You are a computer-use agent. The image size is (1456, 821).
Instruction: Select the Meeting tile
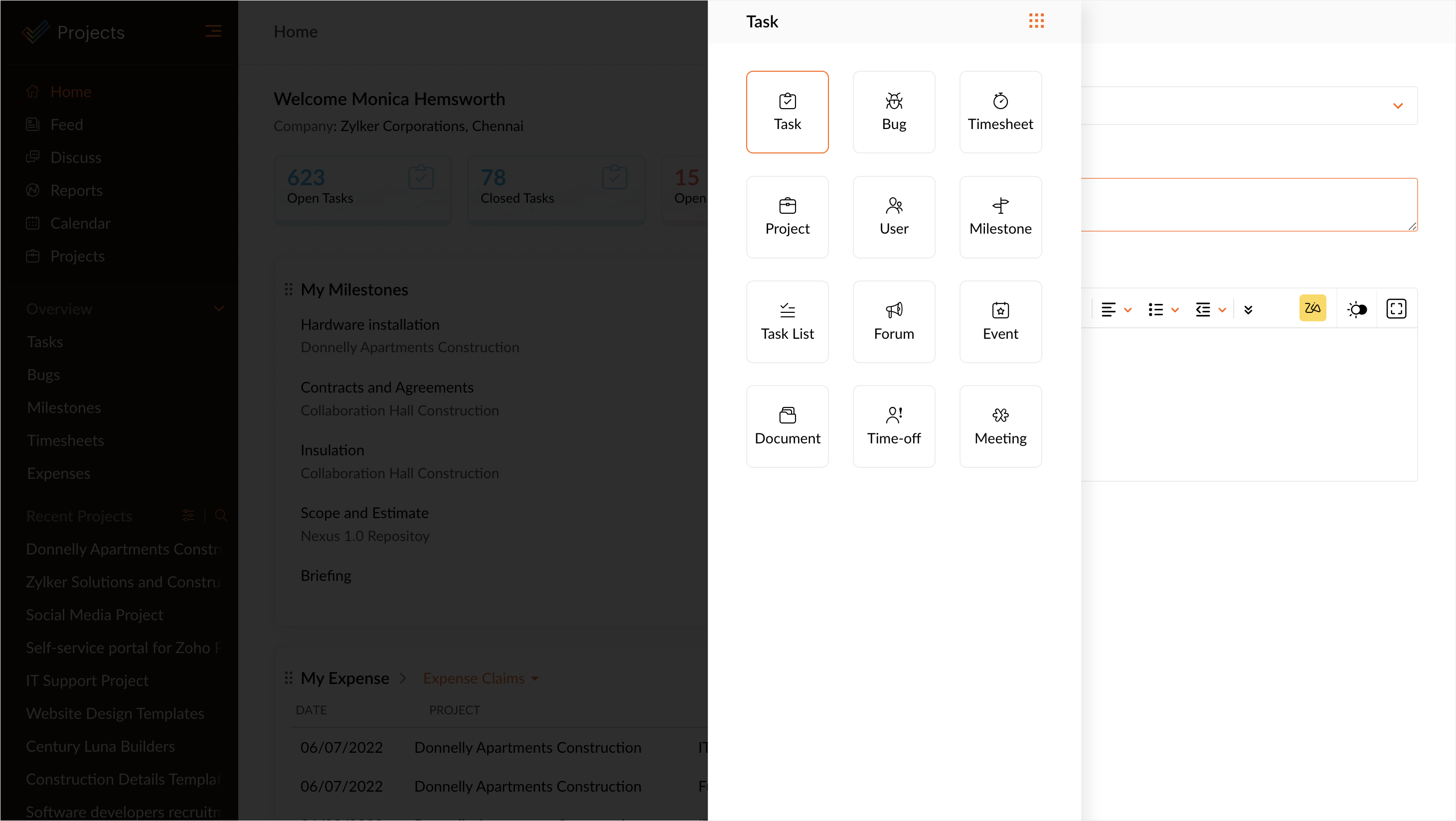[1000, 426]
